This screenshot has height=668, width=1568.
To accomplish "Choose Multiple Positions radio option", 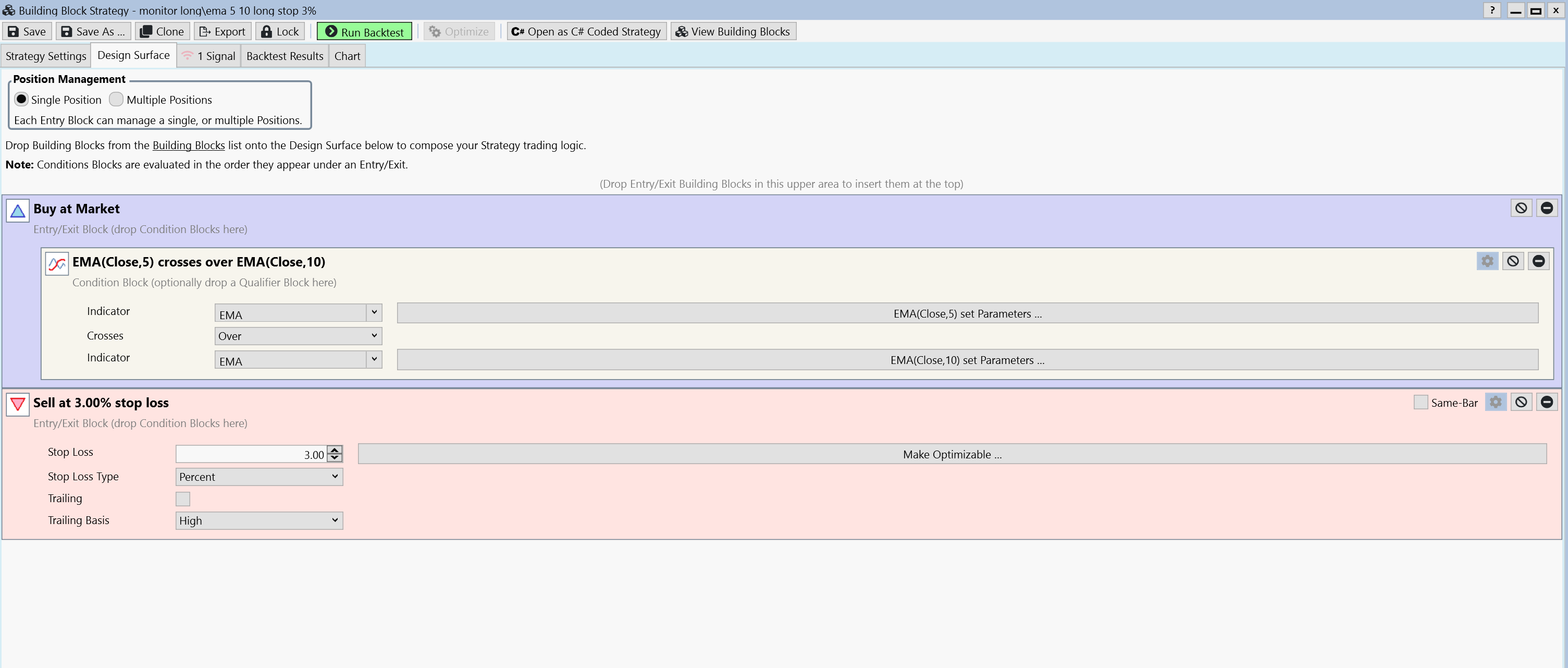I will pos(116,99).
